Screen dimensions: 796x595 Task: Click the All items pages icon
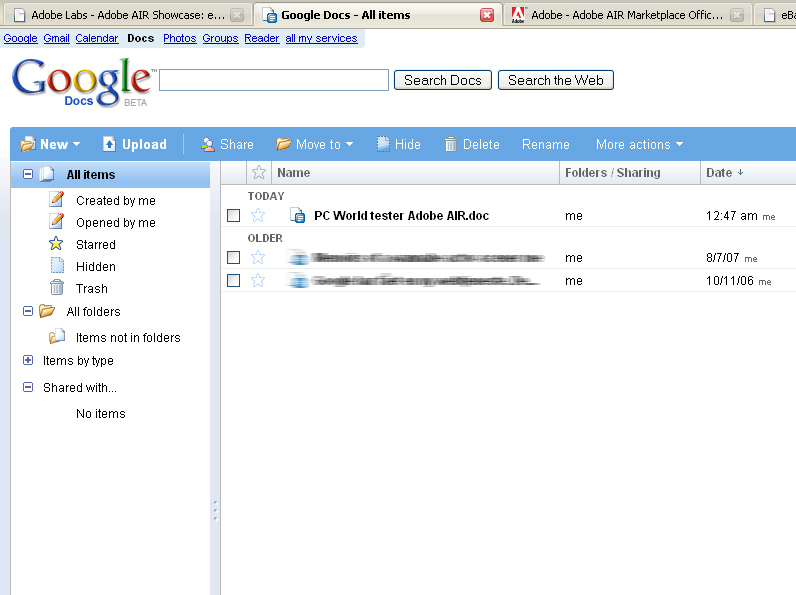47,174
